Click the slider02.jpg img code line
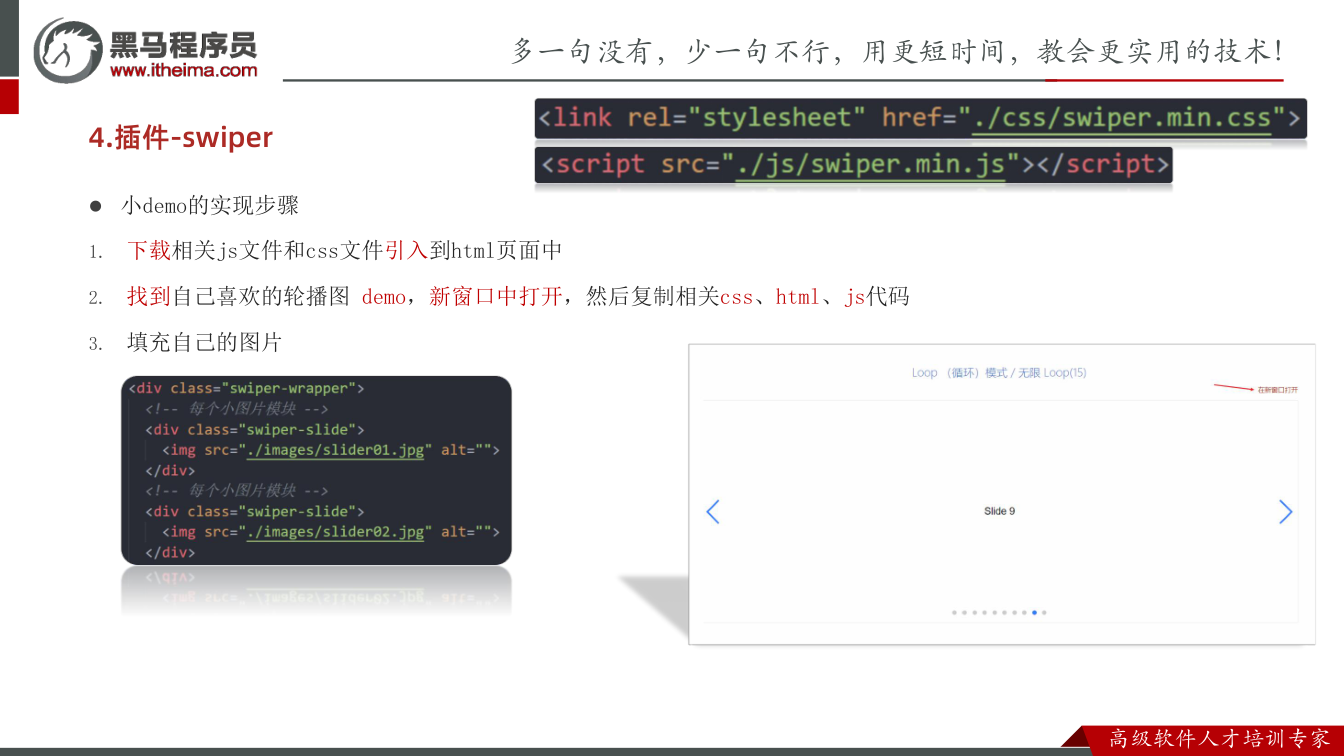Viewport: 1344px width, 756px height. click(x=330, y=532)
